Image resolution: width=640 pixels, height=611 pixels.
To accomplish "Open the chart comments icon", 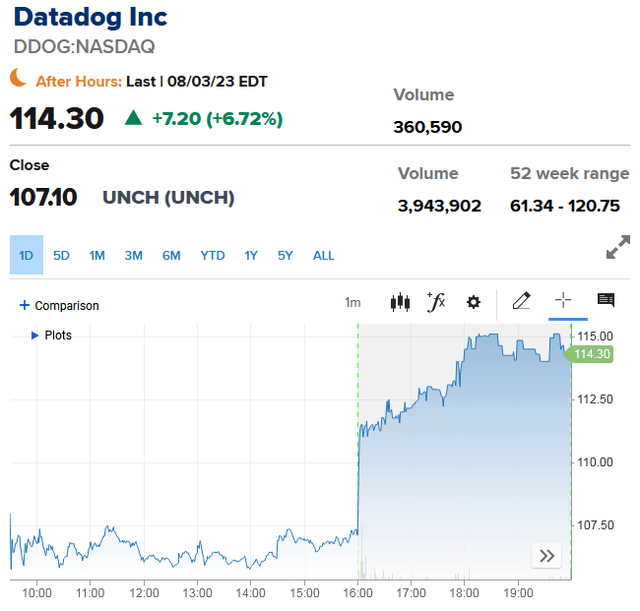I will [605, 301].
